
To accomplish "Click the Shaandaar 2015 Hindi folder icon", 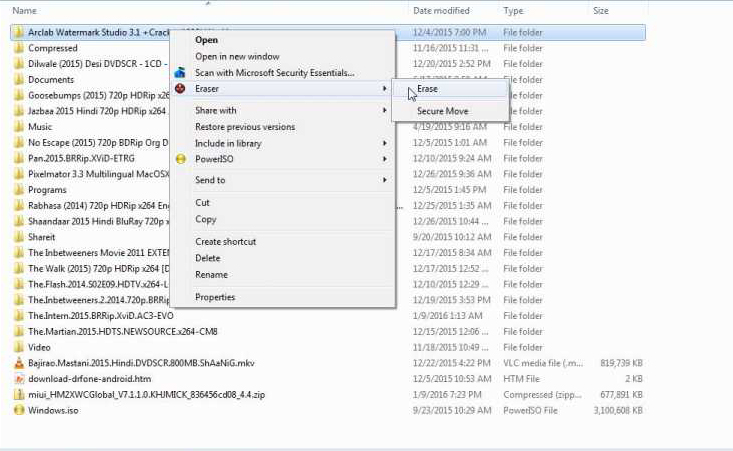I will (19, 221).
